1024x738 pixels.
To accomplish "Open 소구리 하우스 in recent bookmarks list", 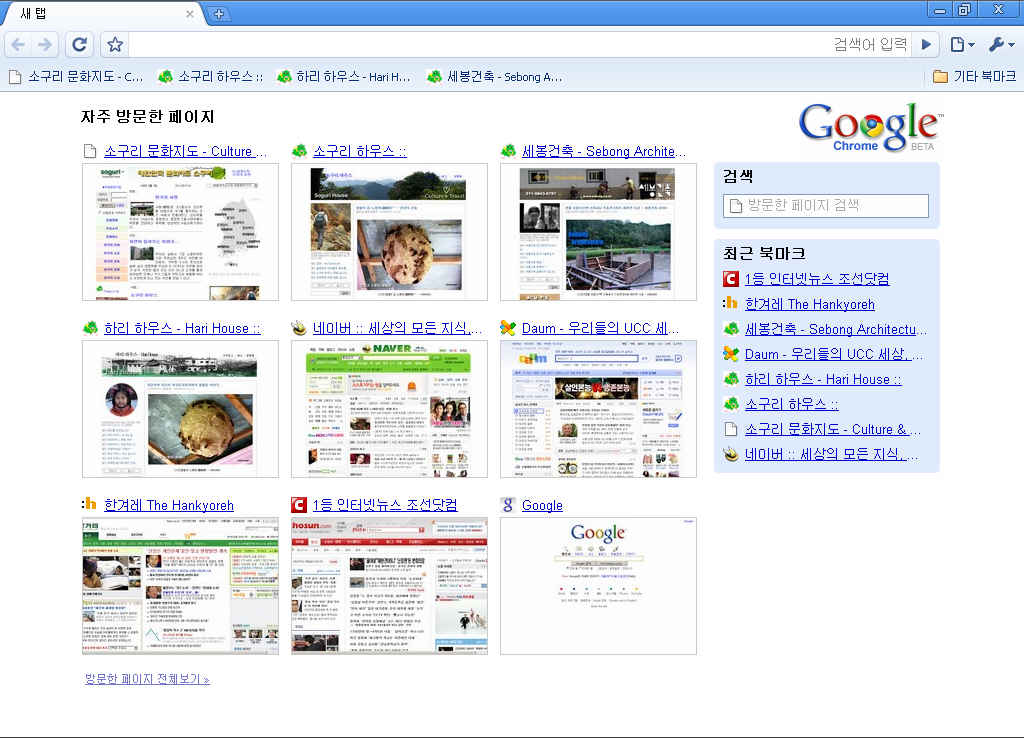I will click(x=792, y=404).
